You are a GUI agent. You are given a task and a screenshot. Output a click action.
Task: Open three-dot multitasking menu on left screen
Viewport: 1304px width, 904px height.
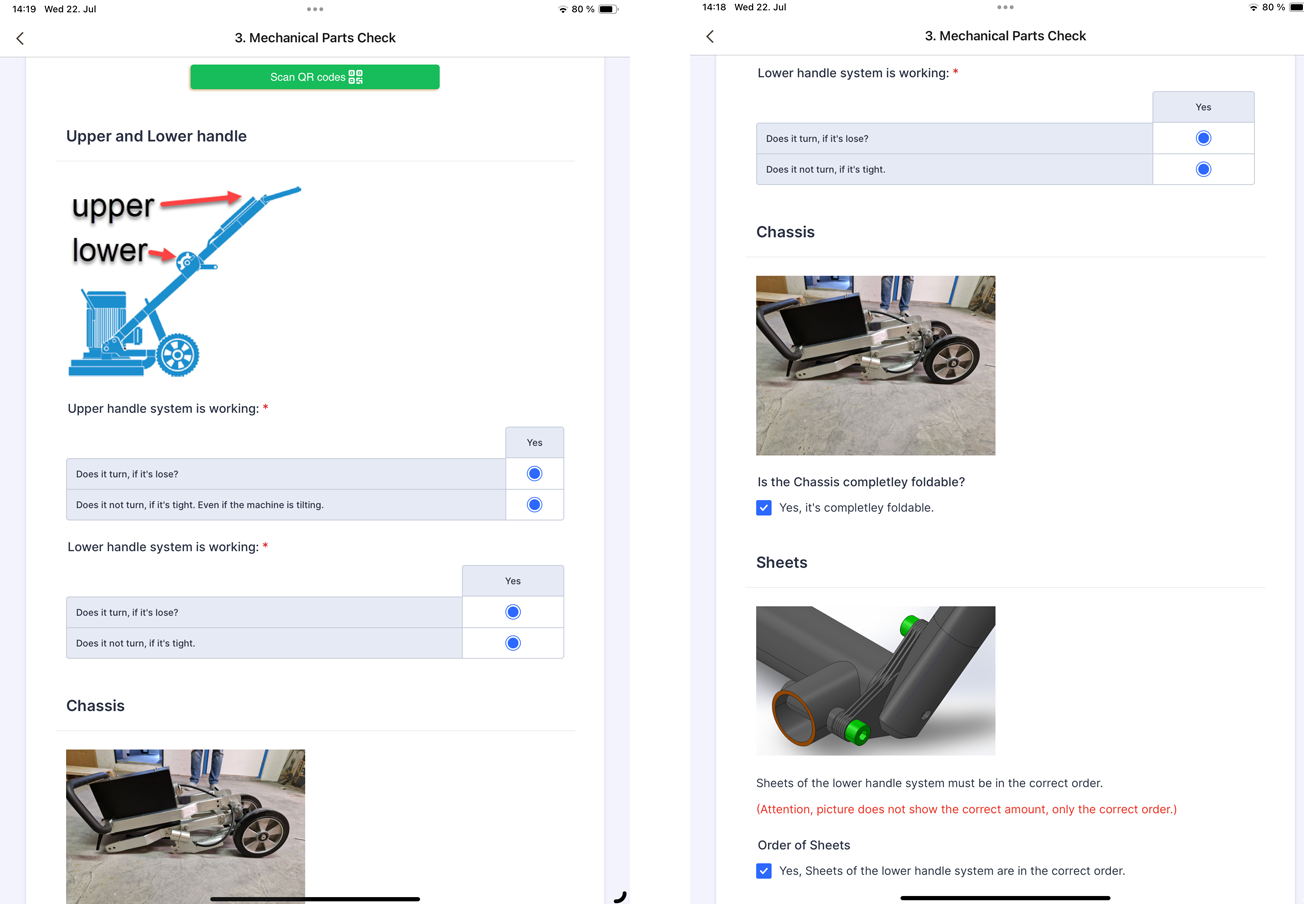coord(315,9)
